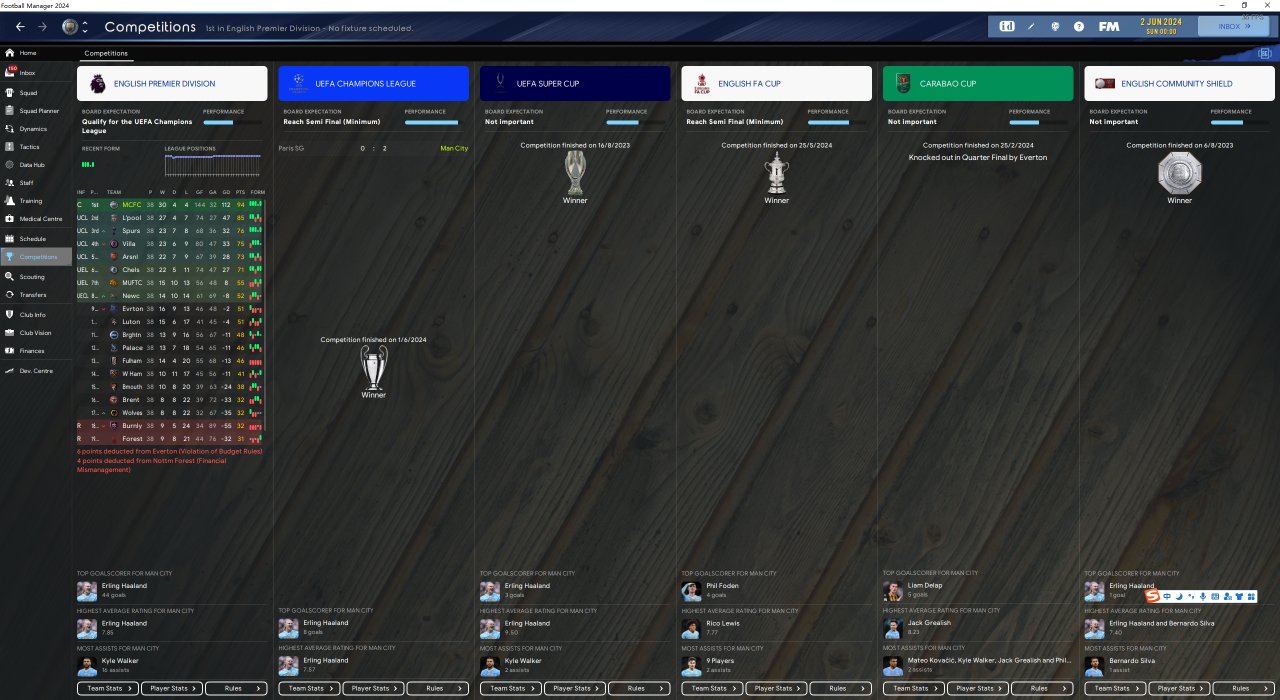Open the FM menu logo
Image resolution: width=1280 pixels, height=700 pixels.
click(x=1108, y=26)
